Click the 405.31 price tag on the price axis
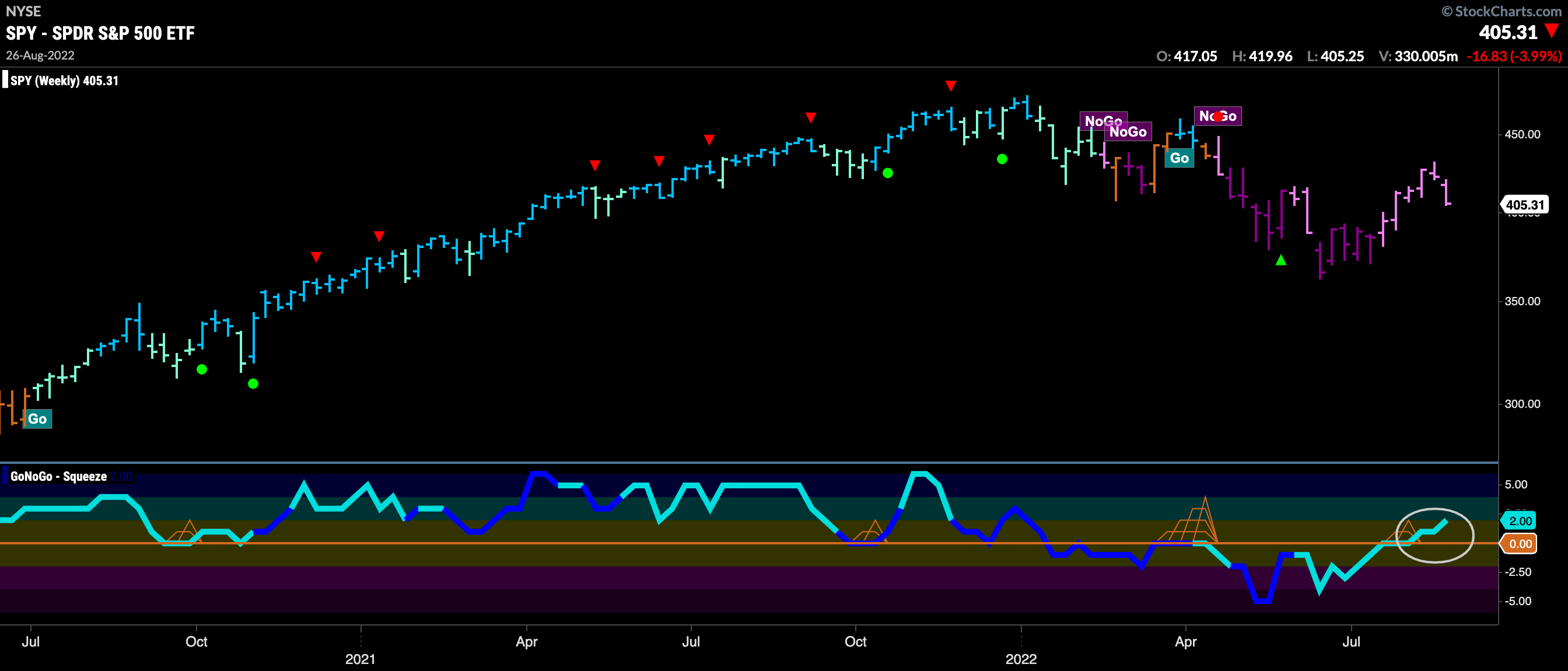 pyautogui.click(x=1525, y=205)
